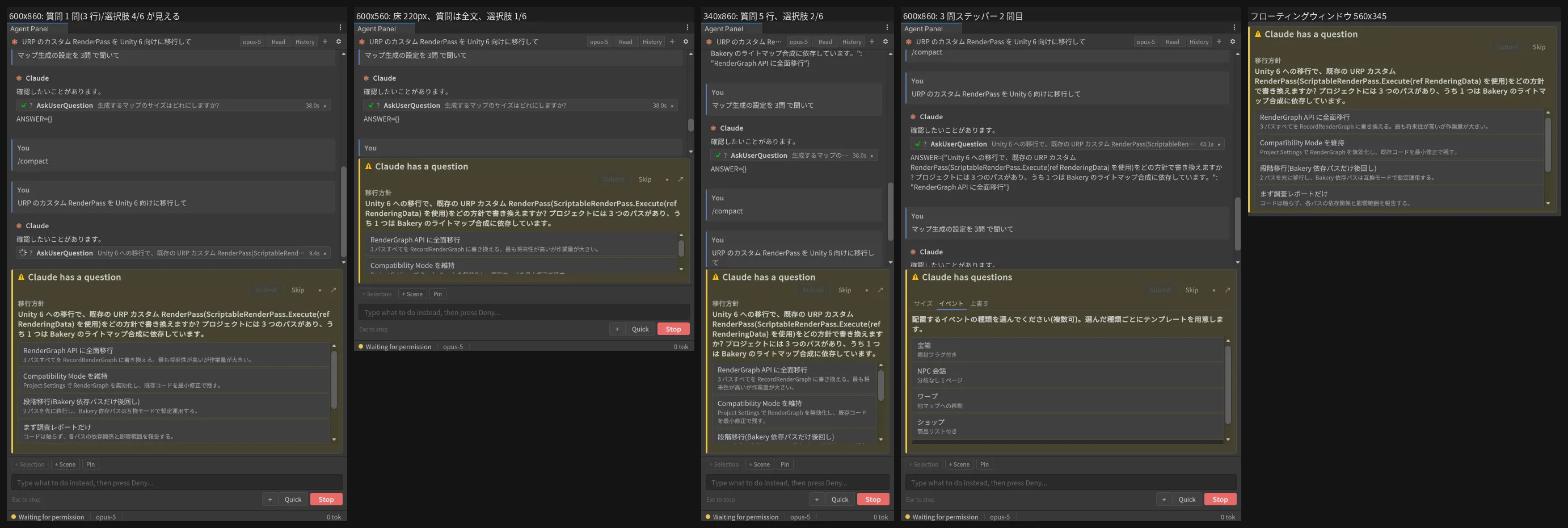Open opus-5 model selector in 340x860 panel header
The height and width of the screenshot is (528, 1568).
pos(798,42)
